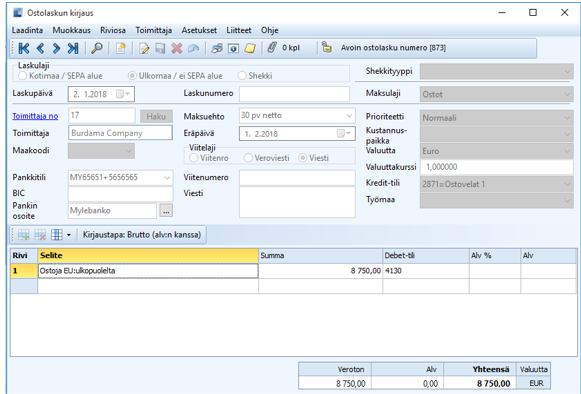Select the Veroviesti radio button
The image size is (581, 394).
(248, 158)
